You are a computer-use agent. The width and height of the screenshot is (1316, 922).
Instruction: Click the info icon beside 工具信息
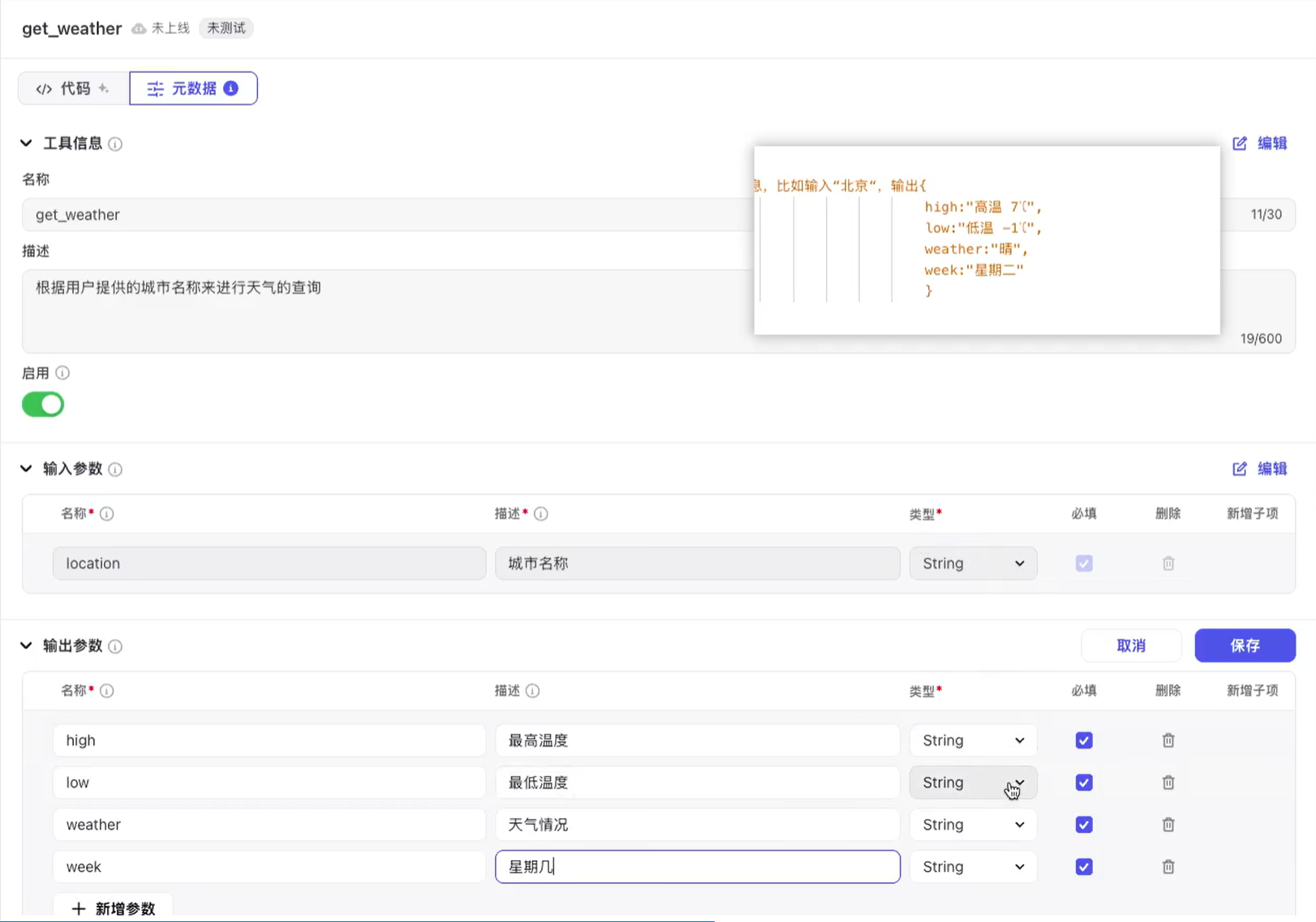pyautogui.click(x=115, y=144)
